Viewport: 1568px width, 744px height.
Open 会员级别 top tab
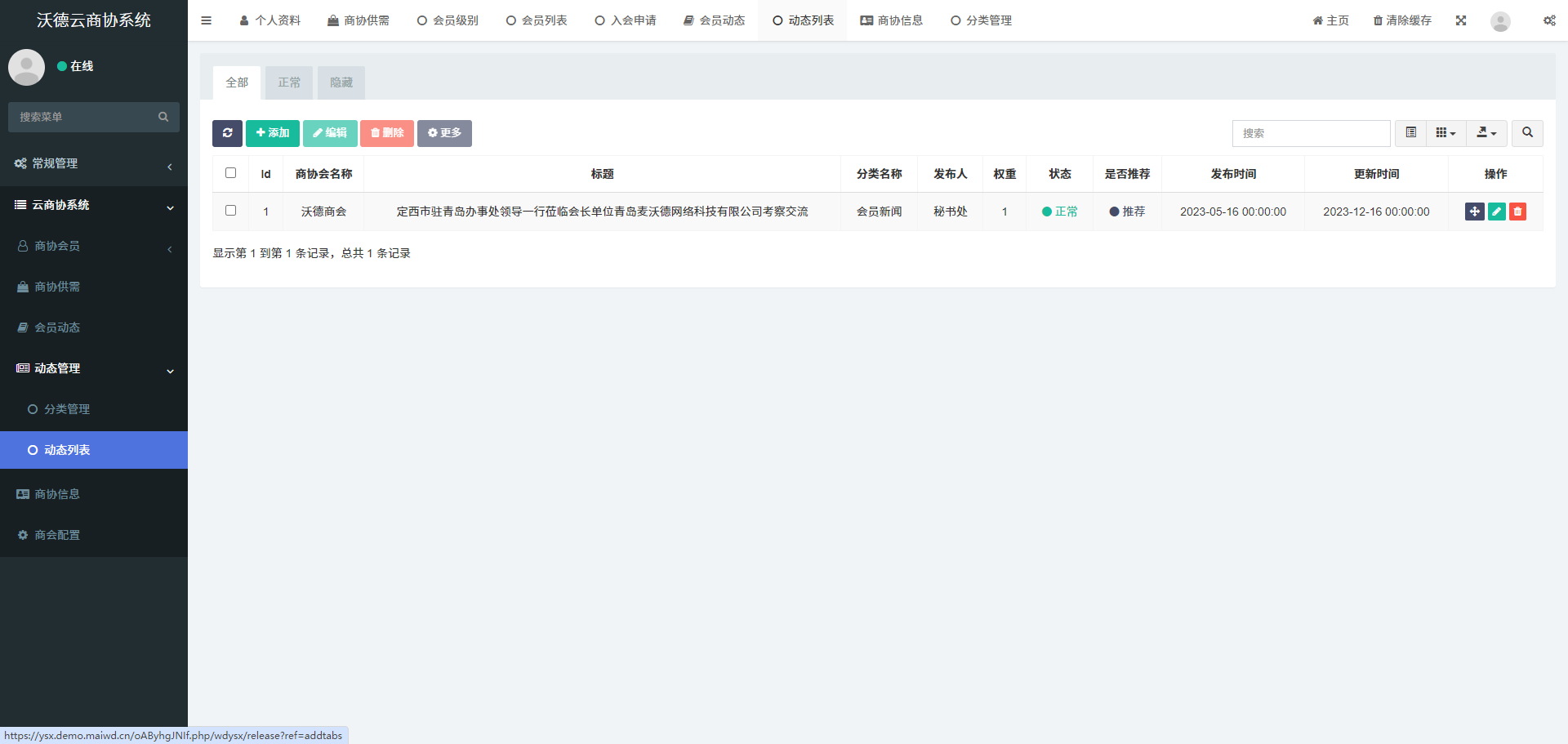point(448,20)
